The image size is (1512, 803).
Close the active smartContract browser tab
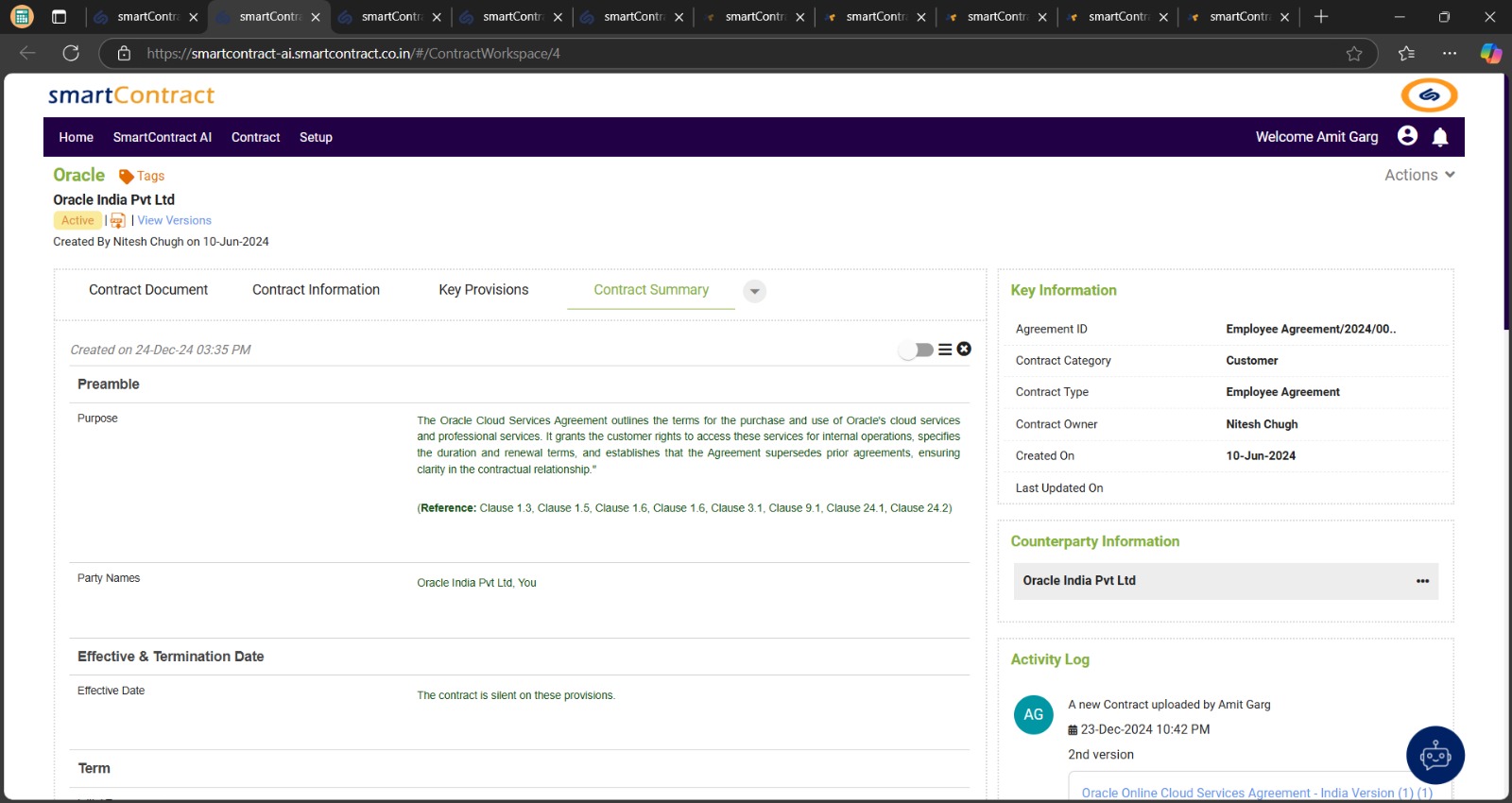316,17
